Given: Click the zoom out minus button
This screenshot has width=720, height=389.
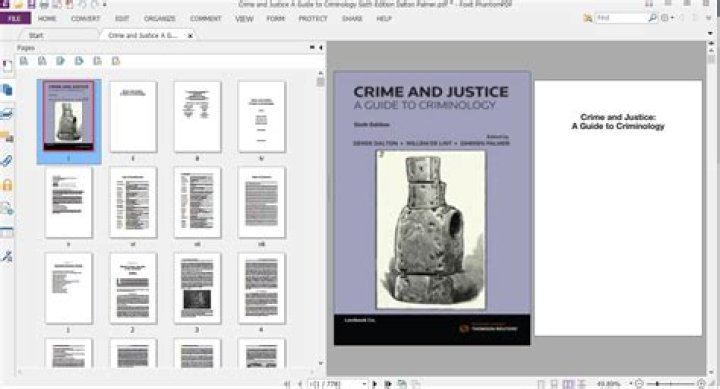Looking at the screenshot, I should click(x=639, y=383).
